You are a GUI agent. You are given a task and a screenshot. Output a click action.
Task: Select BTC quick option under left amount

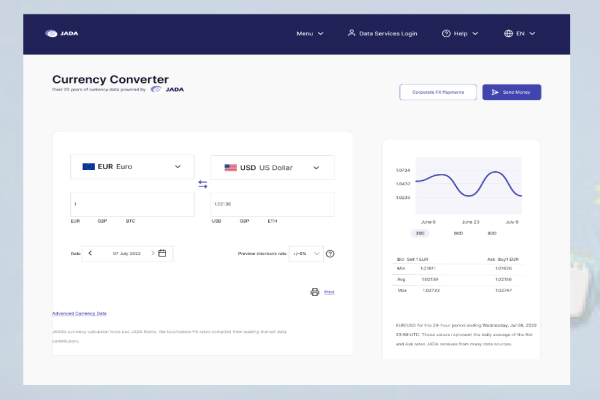click(130, 221)
